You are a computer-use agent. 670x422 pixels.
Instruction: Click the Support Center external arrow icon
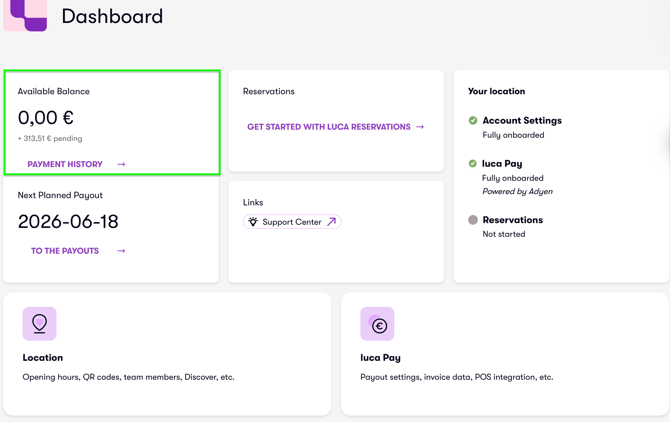[332, 222]
